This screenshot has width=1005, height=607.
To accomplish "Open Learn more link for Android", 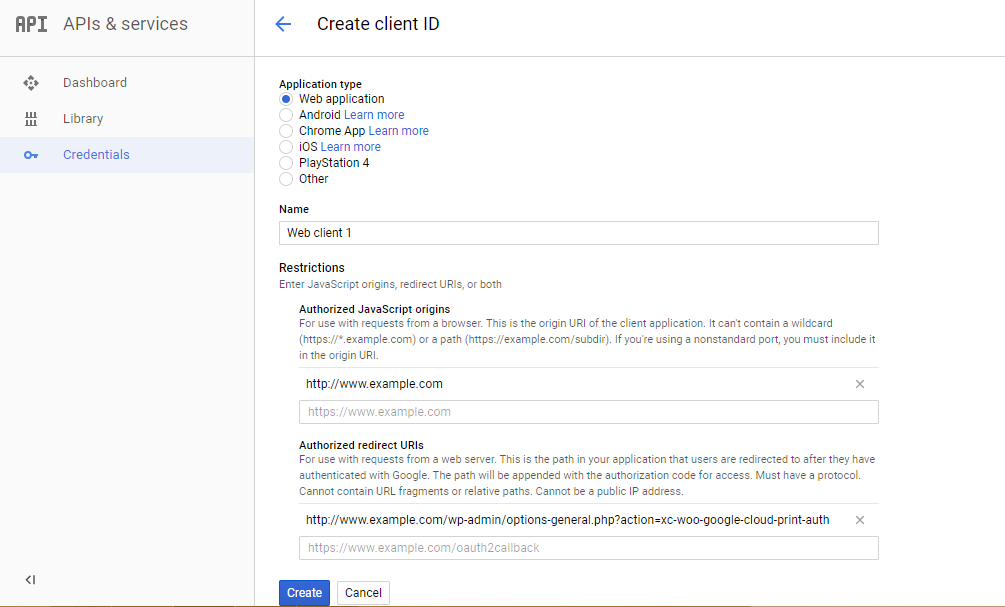I will tap(374, 115).
